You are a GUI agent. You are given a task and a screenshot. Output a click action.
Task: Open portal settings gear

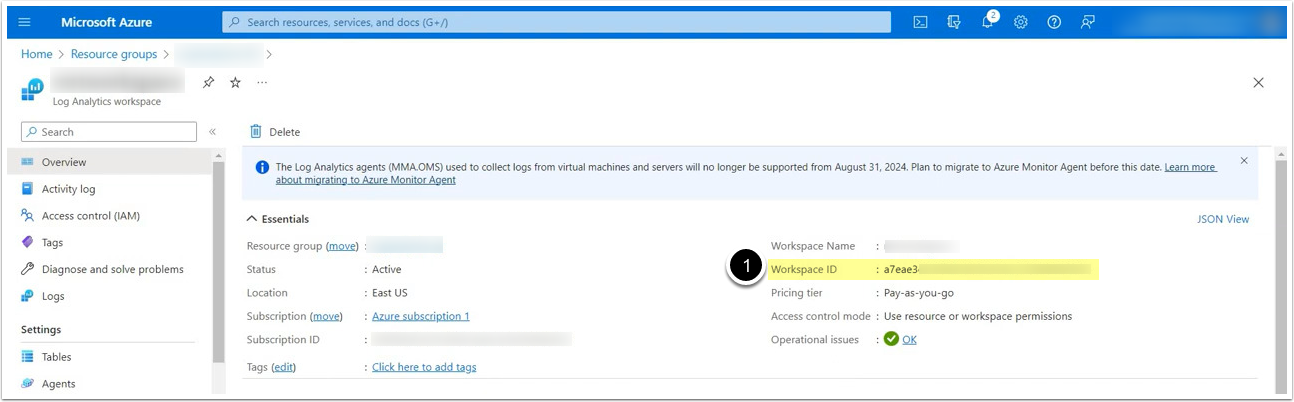[x=1021, y=22]
